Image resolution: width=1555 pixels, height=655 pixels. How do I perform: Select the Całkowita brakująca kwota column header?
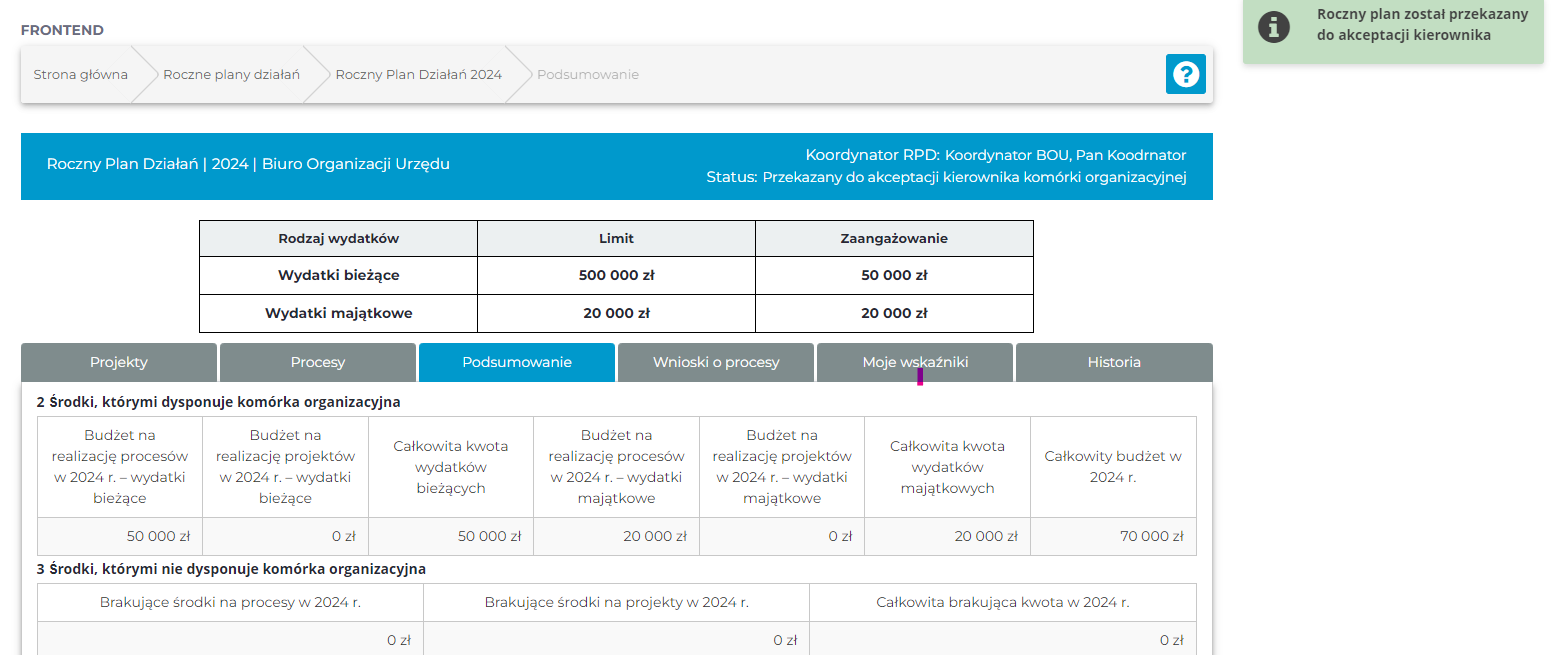click(x=1002, y=602)
